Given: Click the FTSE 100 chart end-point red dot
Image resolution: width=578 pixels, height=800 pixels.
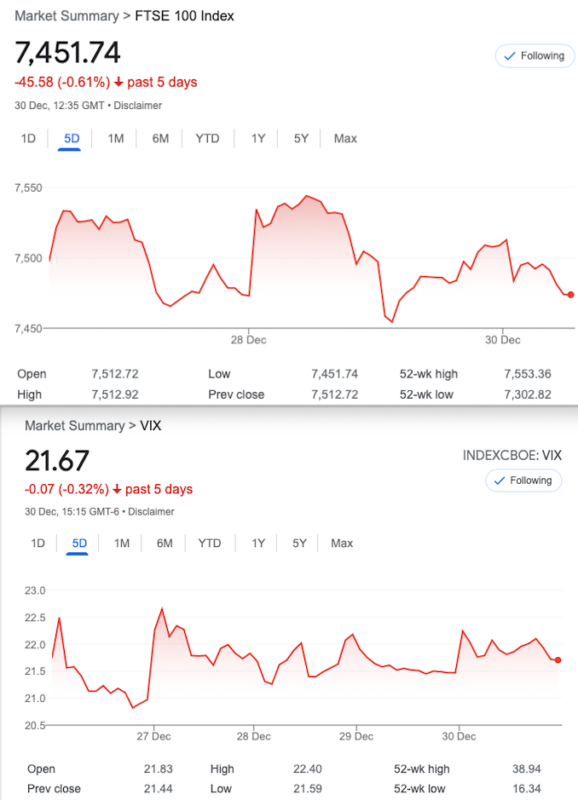Looking at the screenshot, I should [570, 294].
